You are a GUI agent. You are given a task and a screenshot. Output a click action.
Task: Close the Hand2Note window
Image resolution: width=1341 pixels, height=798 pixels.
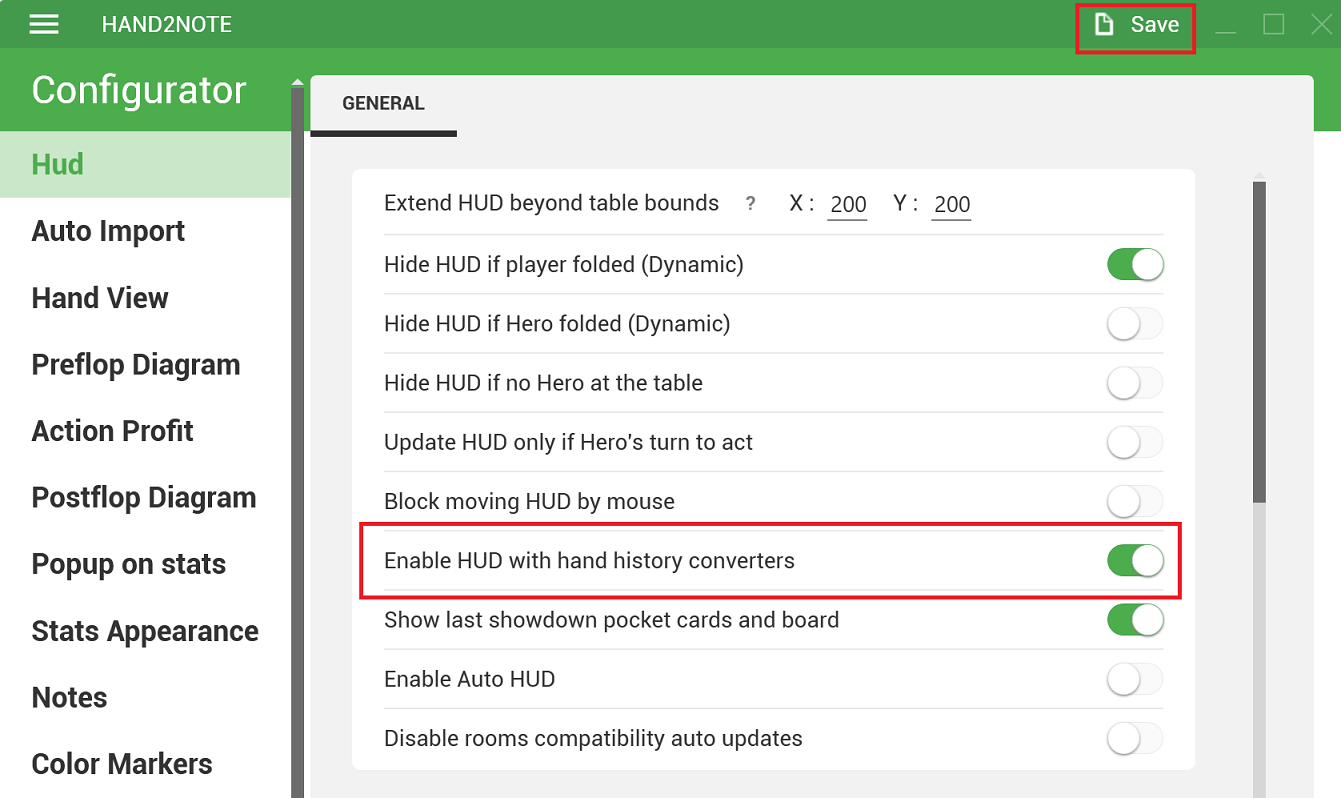(1322, 24)
